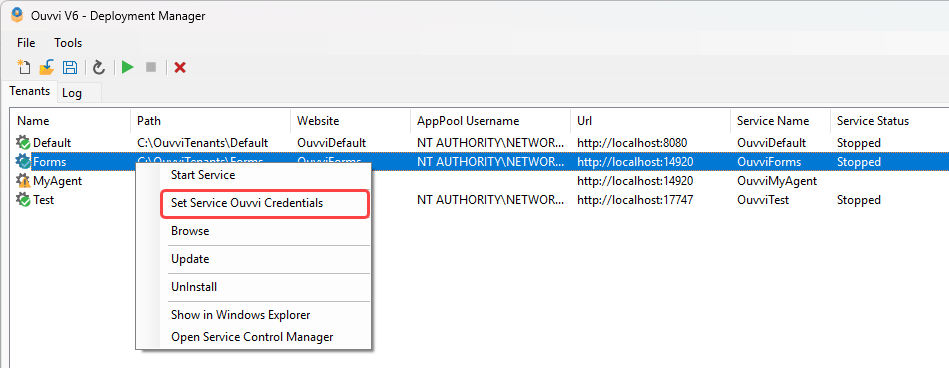Click the Refresh toolbar icon
949x368 pixels.
click(x=99, y=67)
